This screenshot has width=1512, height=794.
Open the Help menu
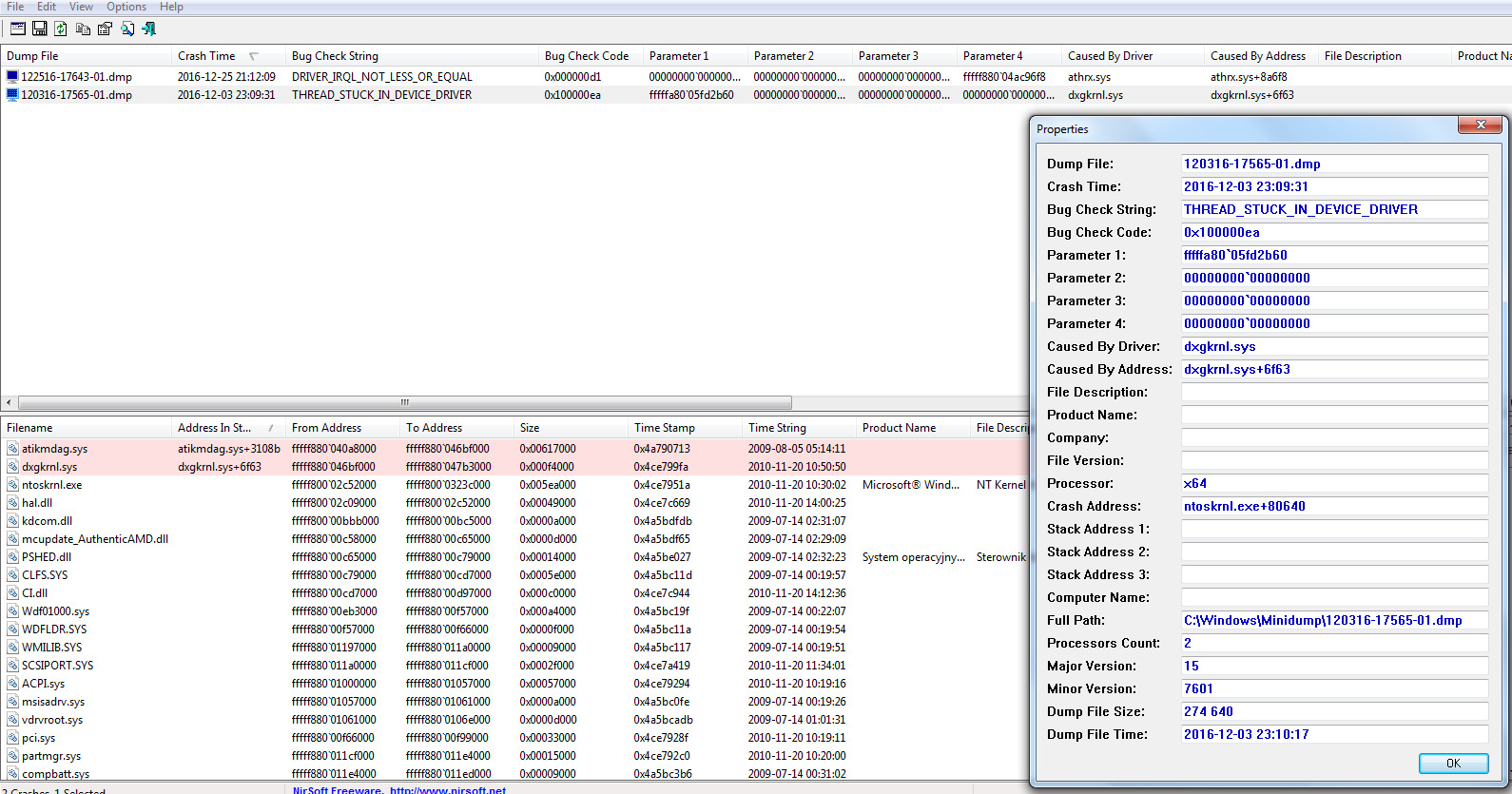click(171, 7)
